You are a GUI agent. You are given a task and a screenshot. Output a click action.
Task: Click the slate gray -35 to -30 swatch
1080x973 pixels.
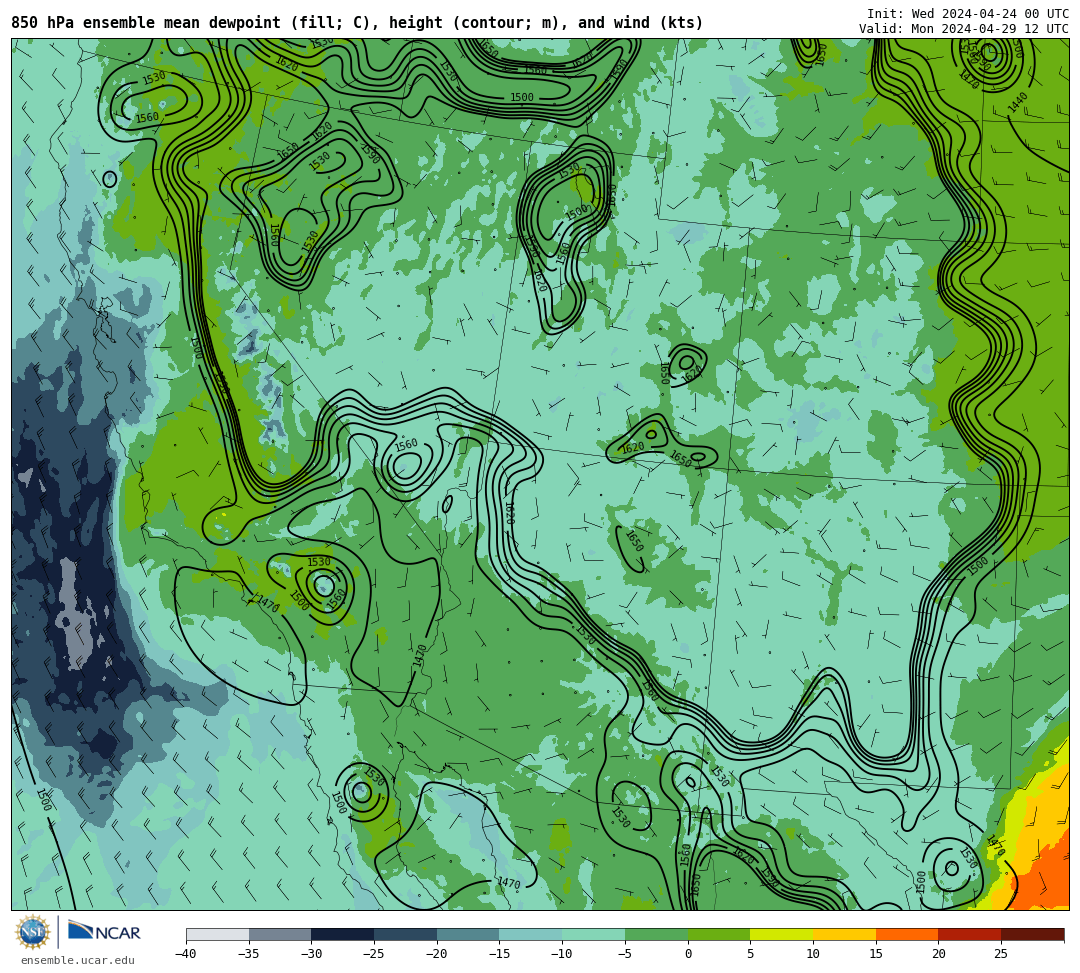pos(280,934)
